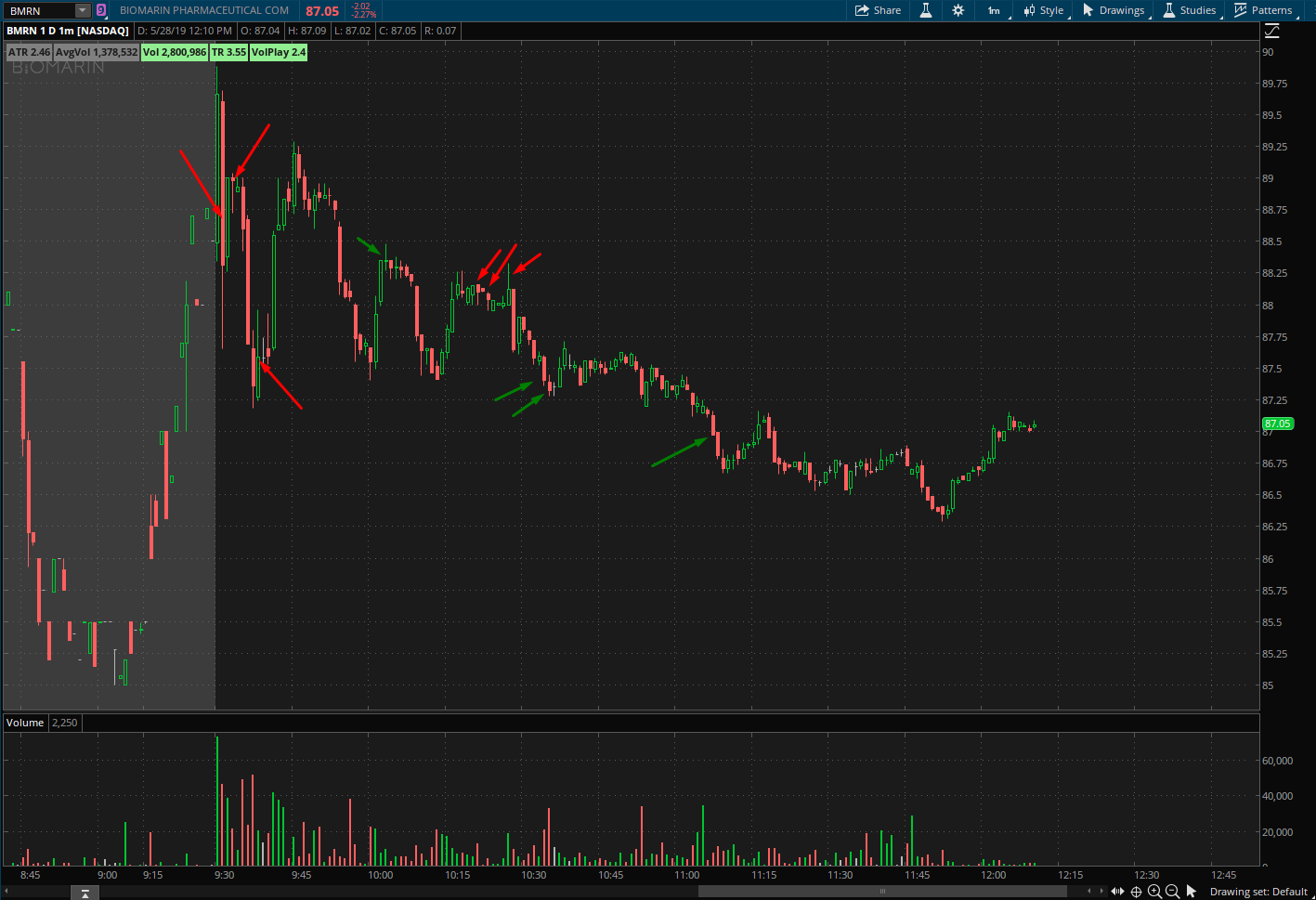Viewport: 1316px width, 900px height.
Task: Expand the BMRN symbol dropdown arrow
Action: click(83, 11)
